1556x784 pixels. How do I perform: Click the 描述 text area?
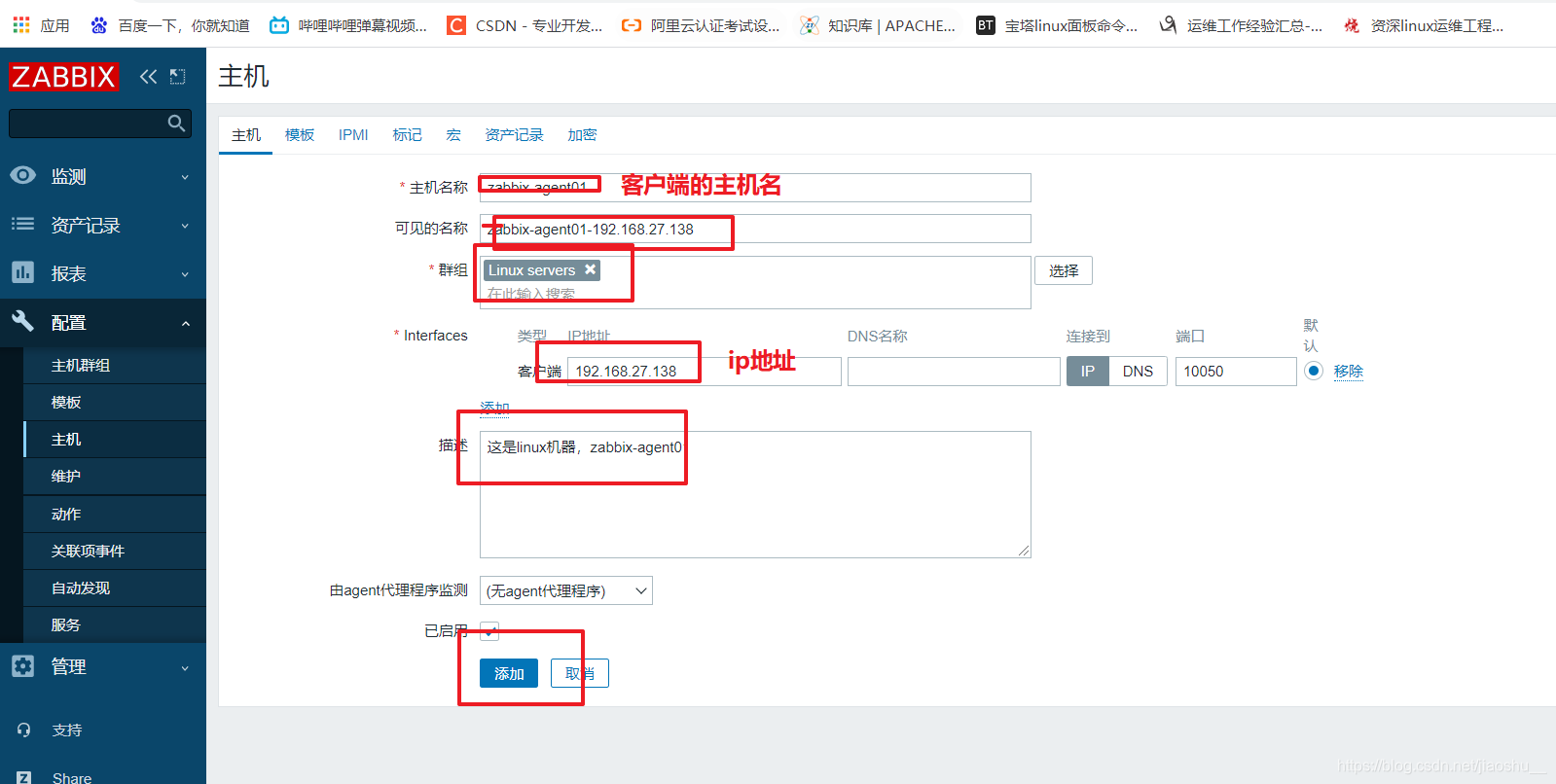(755, 494)
